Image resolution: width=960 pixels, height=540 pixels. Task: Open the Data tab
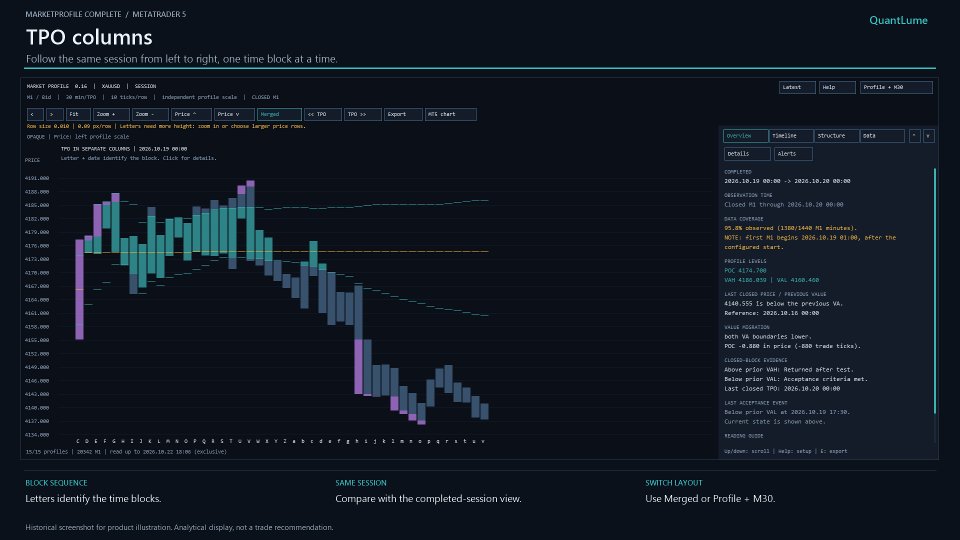point(882,136)
